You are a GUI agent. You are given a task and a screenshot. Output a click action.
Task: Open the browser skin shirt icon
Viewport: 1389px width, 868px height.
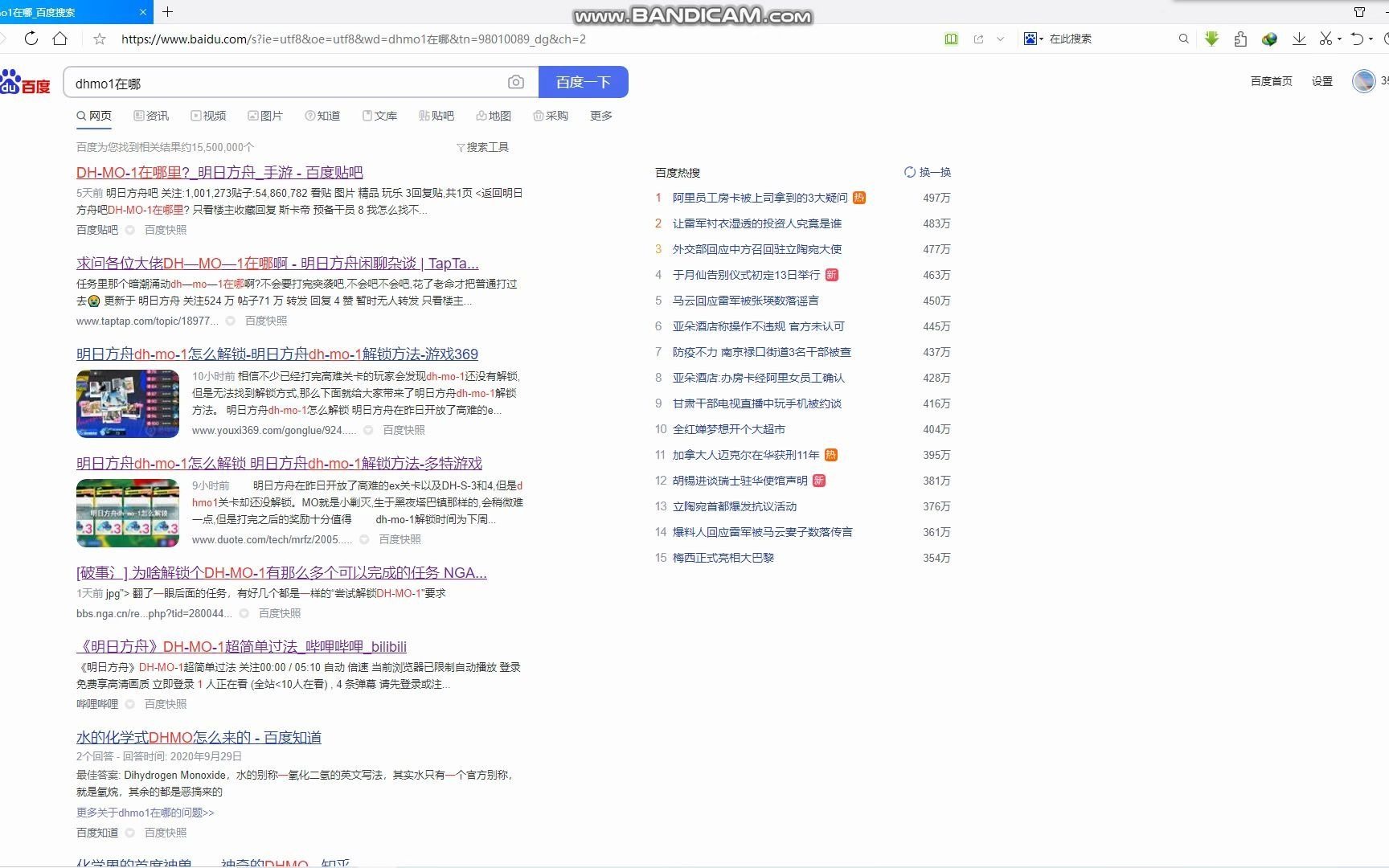pos(1360,12)
